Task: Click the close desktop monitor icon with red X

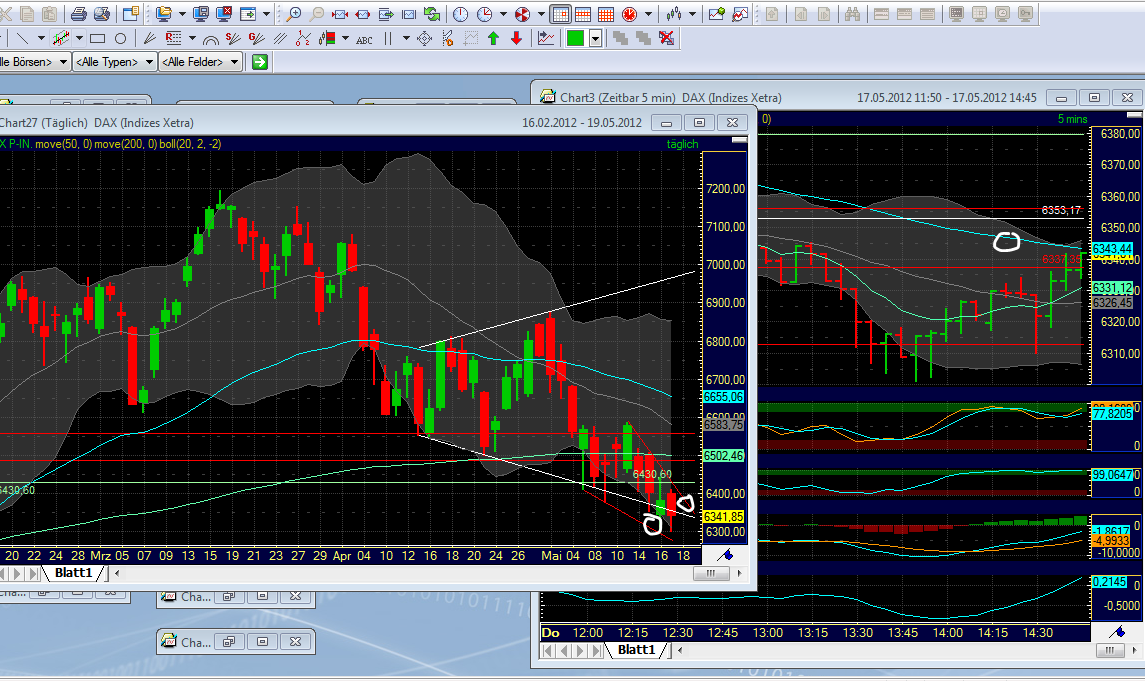Action: coord(224,14)
